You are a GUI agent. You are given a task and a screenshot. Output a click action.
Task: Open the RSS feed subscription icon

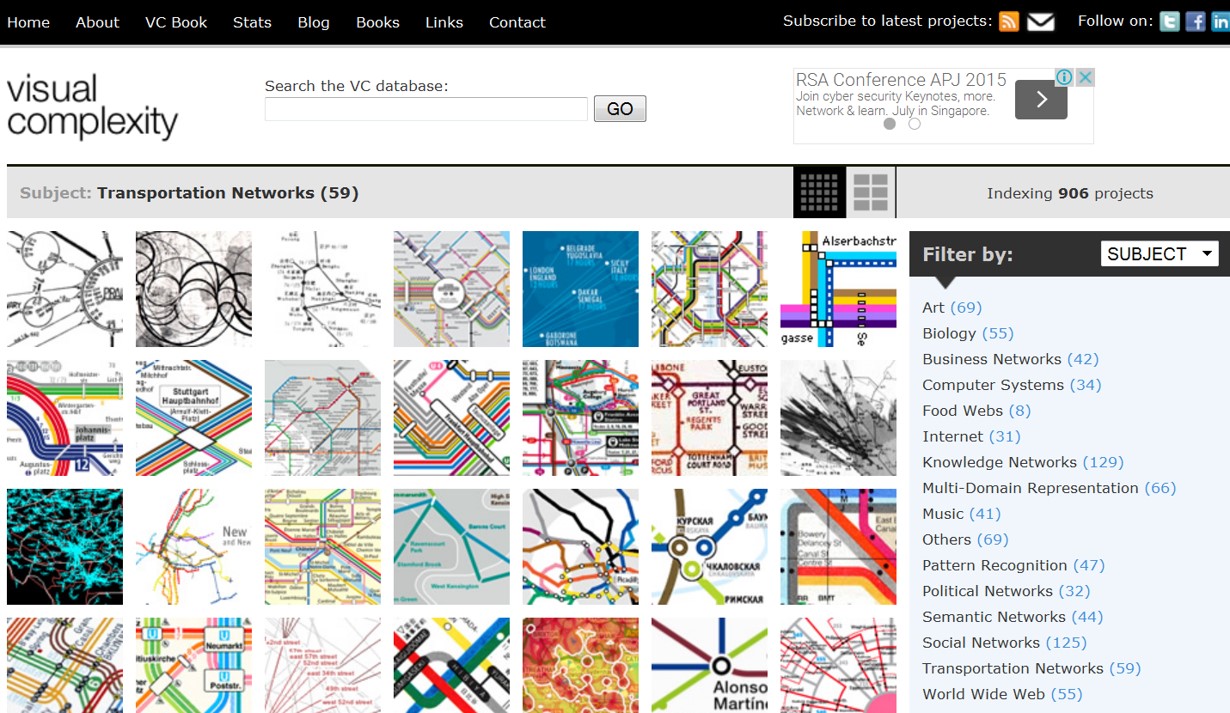(1009, 22)
